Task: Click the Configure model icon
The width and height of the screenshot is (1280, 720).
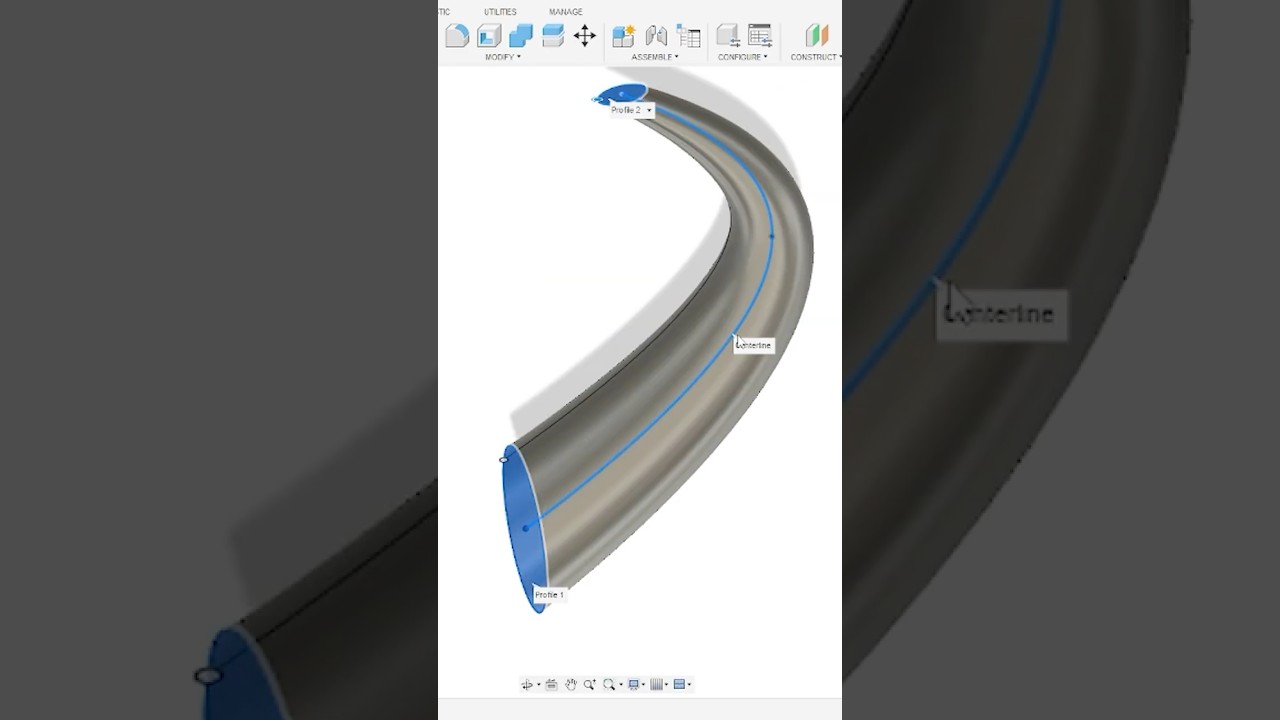Action: tap(728, 36)
